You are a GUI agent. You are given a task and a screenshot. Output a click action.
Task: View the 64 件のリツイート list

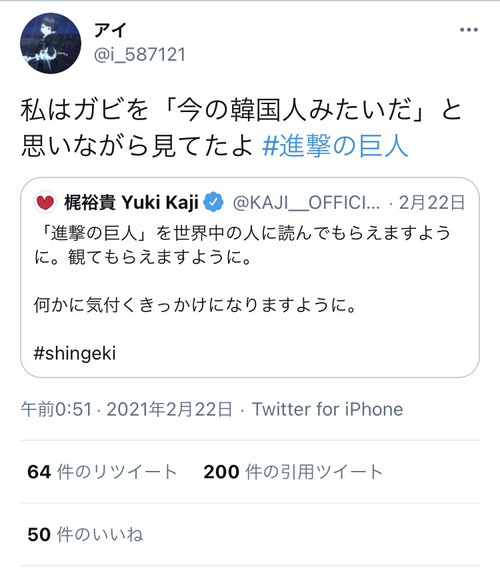(102, 472)
